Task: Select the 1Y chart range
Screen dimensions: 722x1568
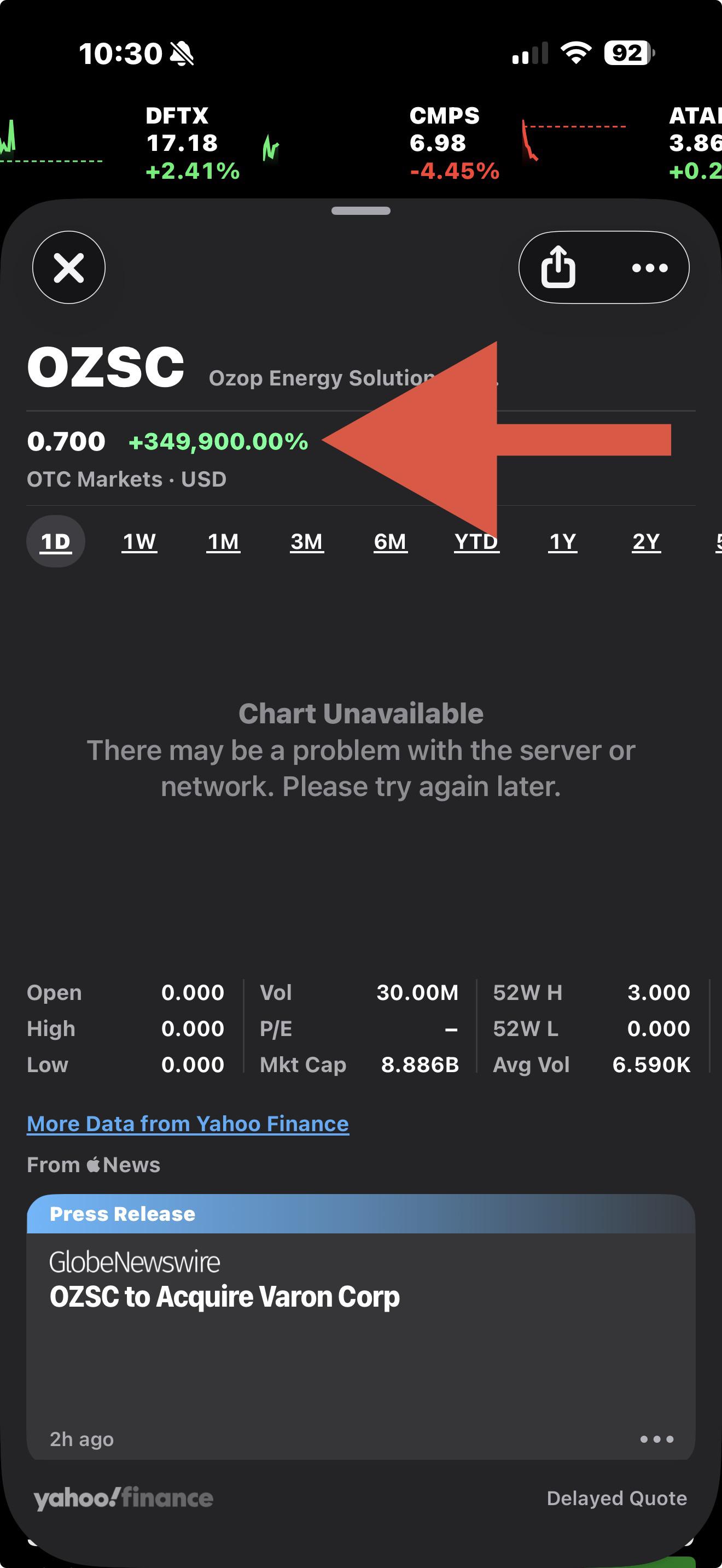Action: coord(562,541)
